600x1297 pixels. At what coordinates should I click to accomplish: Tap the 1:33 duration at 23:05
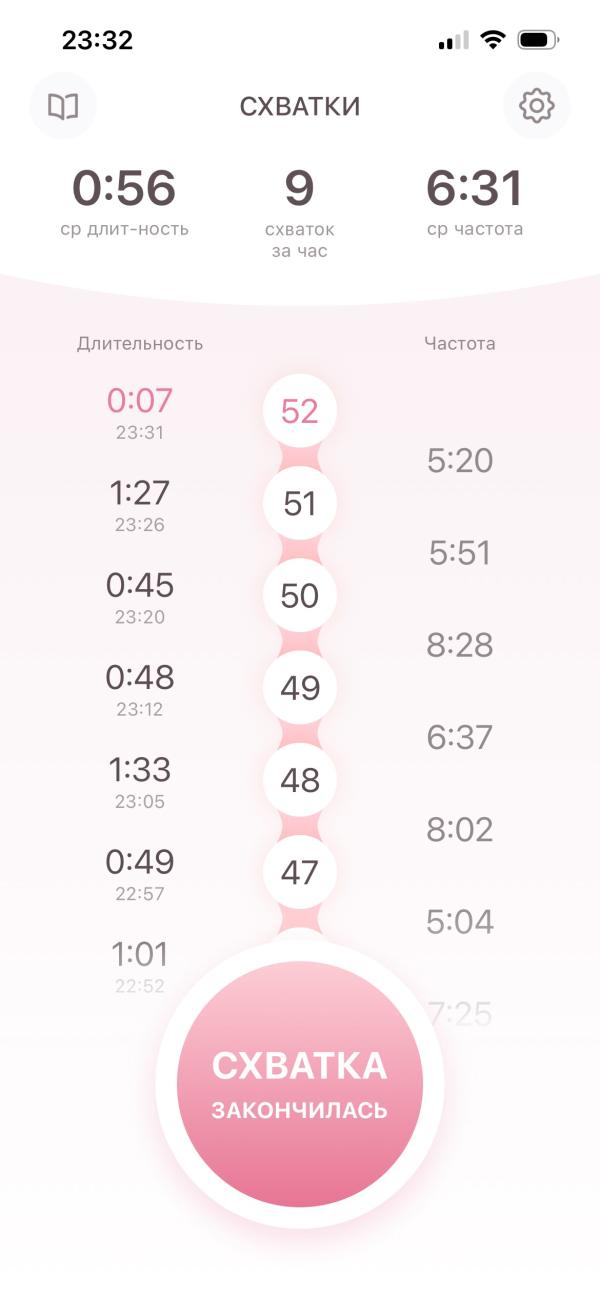[x=140, y=770]
